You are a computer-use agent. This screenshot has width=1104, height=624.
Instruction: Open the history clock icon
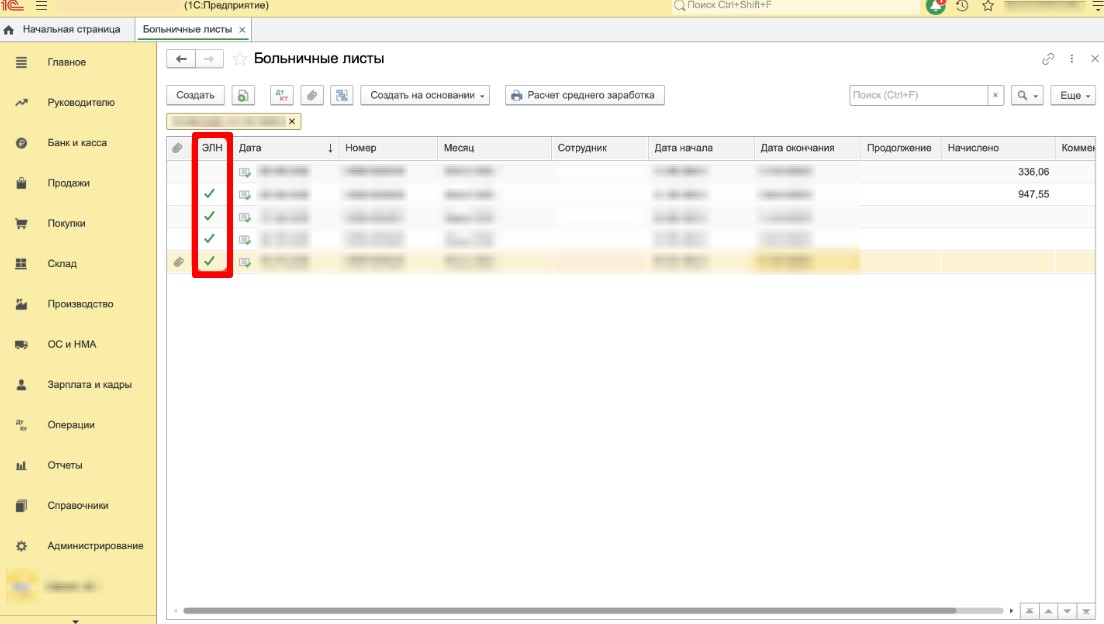click(x=962, y=6)
